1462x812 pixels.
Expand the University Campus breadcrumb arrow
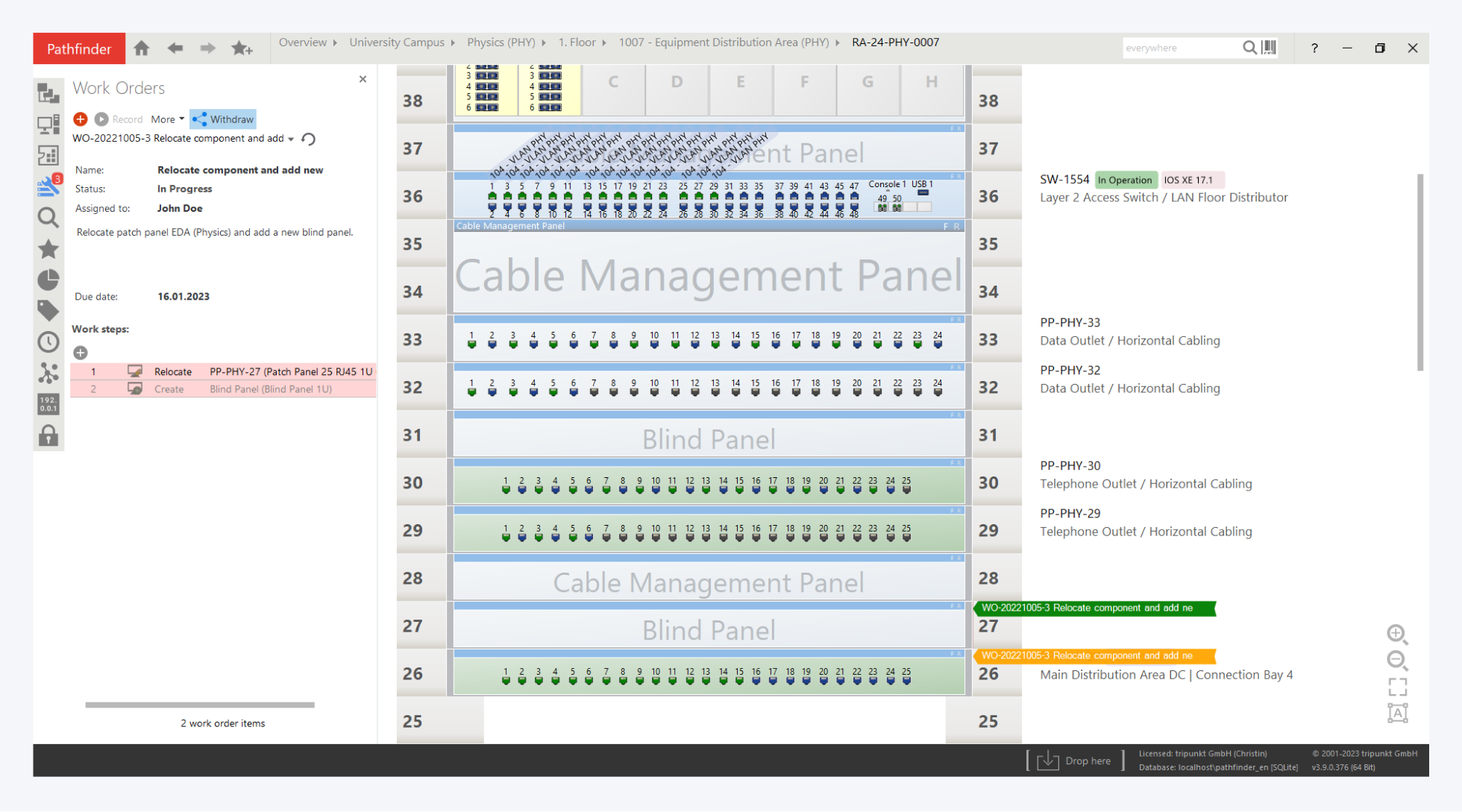coord(453,43)
